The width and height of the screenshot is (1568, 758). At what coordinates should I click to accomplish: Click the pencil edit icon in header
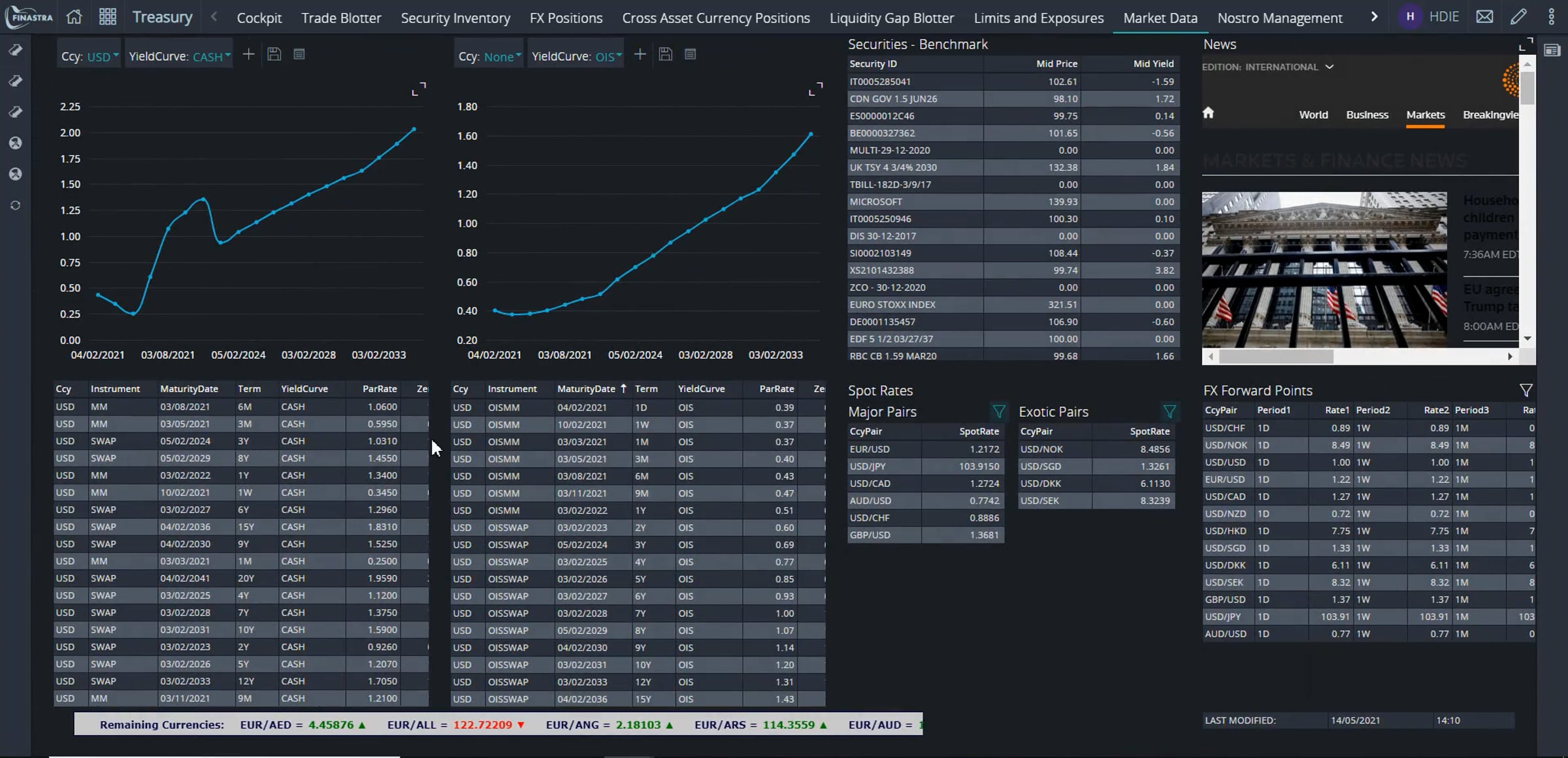tap(1518, 17)
